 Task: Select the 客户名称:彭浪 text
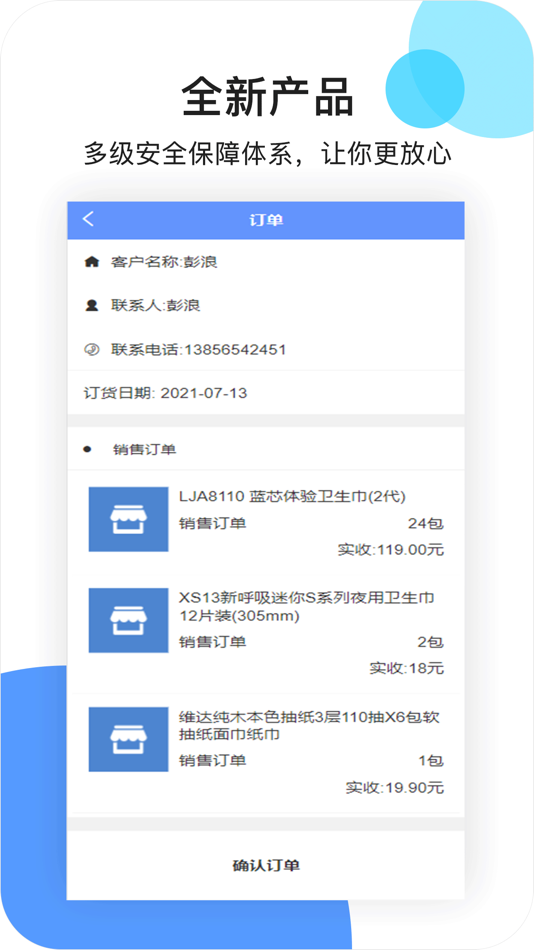coord(164,262)
